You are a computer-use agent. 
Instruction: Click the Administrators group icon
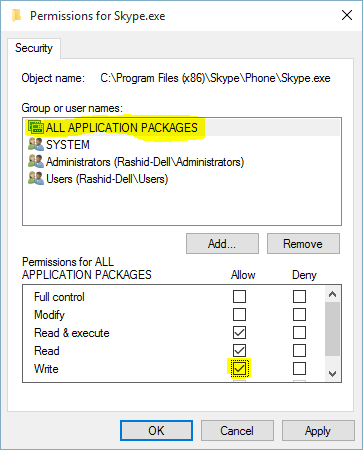(36, 162)
